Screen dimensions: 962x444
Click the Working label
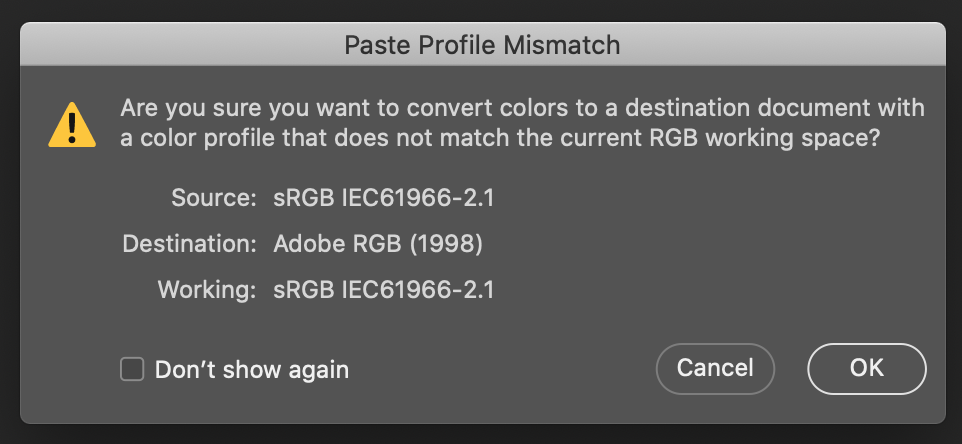207,290
